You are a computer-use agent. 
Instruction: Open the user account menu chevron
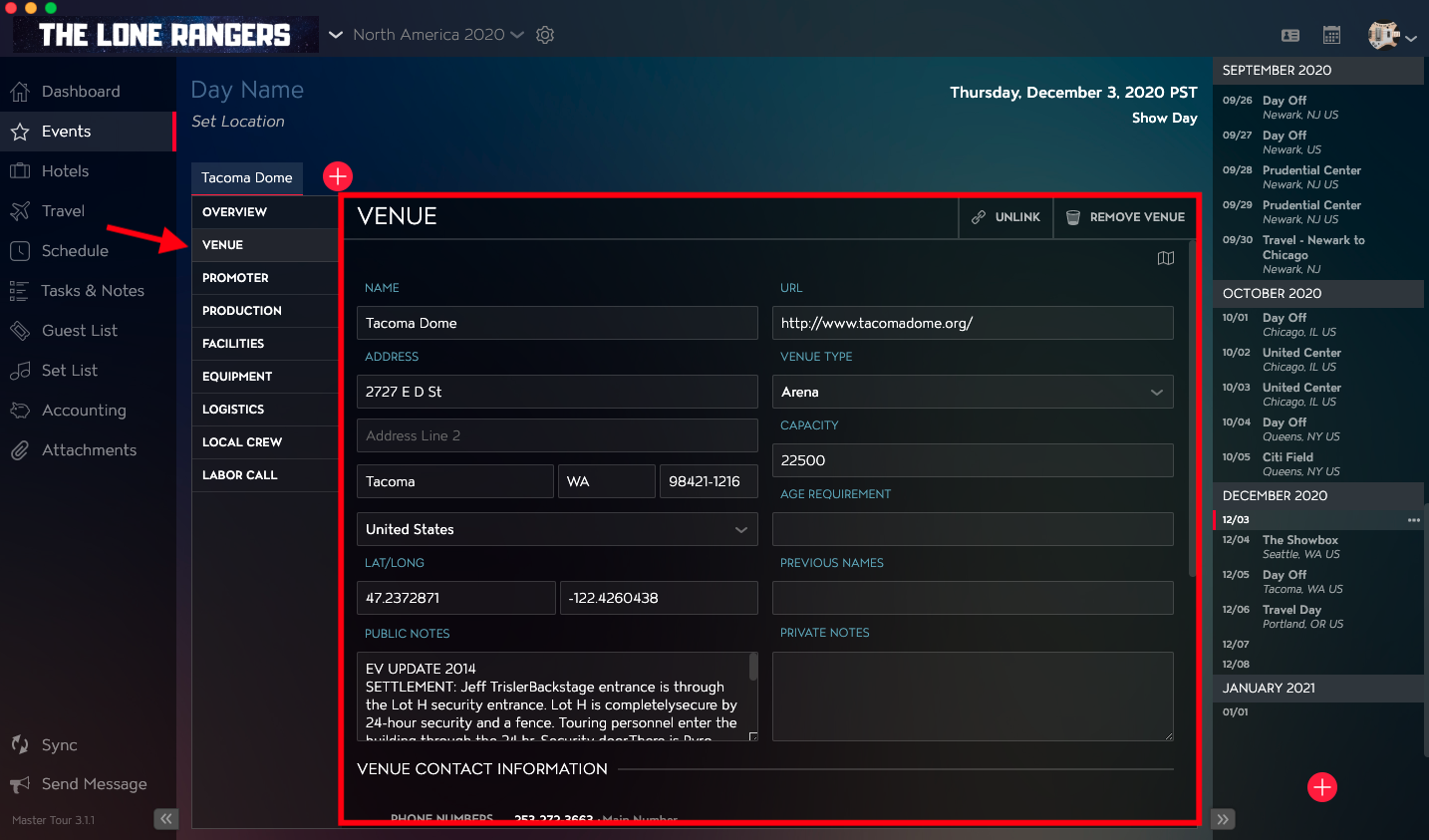(x=1411, y=39)
